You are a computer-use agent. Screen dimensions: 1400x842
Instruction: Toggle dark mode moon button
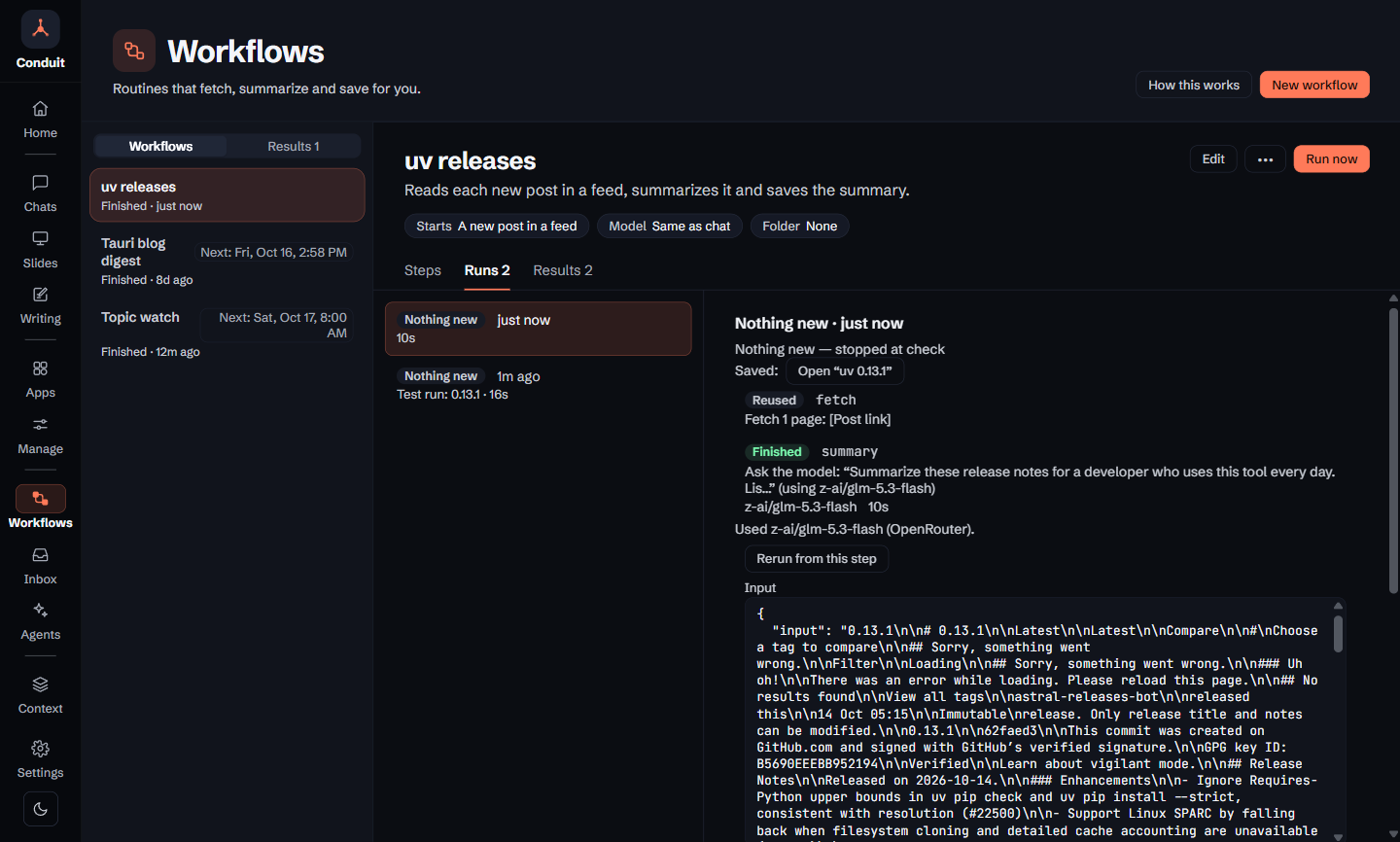40,809
